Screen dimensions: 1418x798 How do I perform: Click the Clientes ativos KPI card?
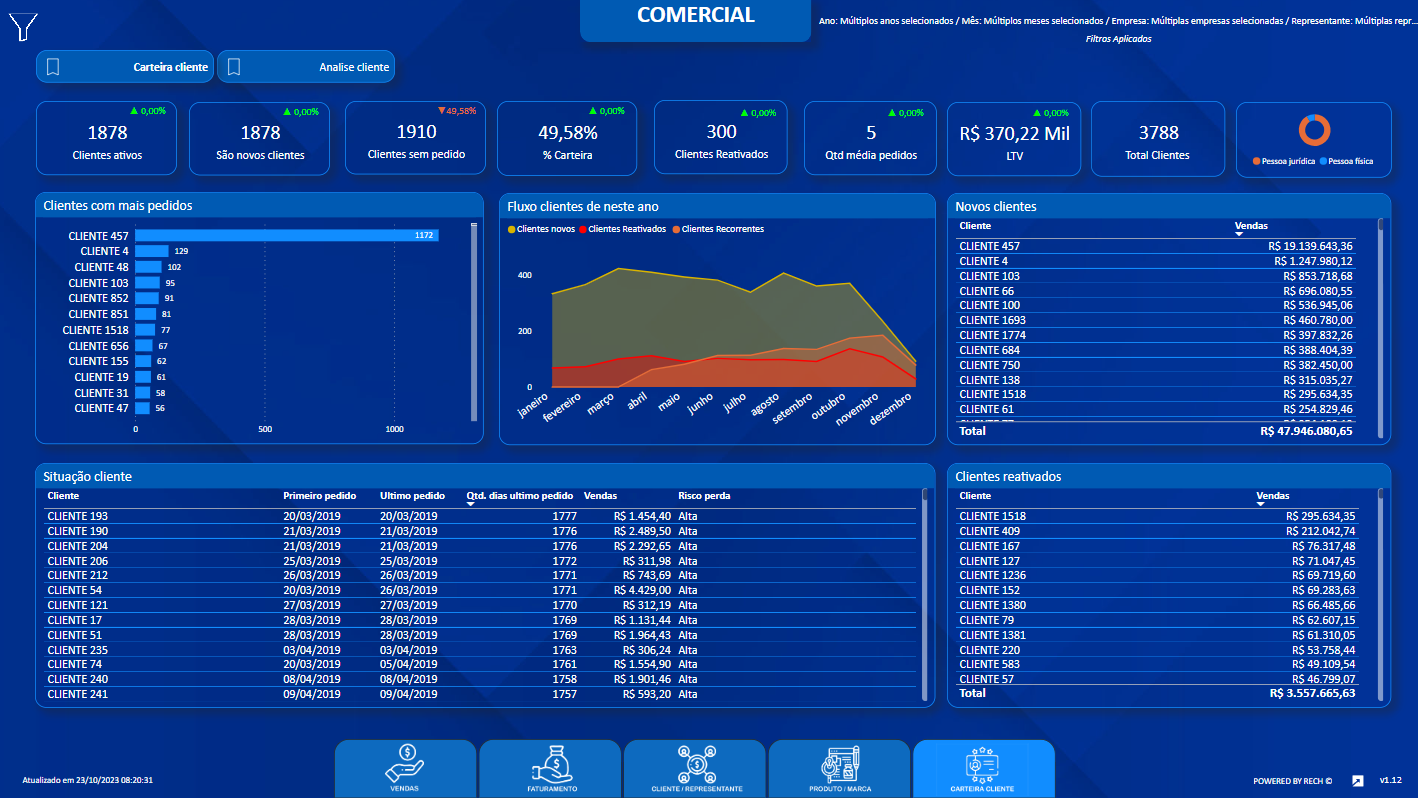pyautogui.click(x=107, y=138)
